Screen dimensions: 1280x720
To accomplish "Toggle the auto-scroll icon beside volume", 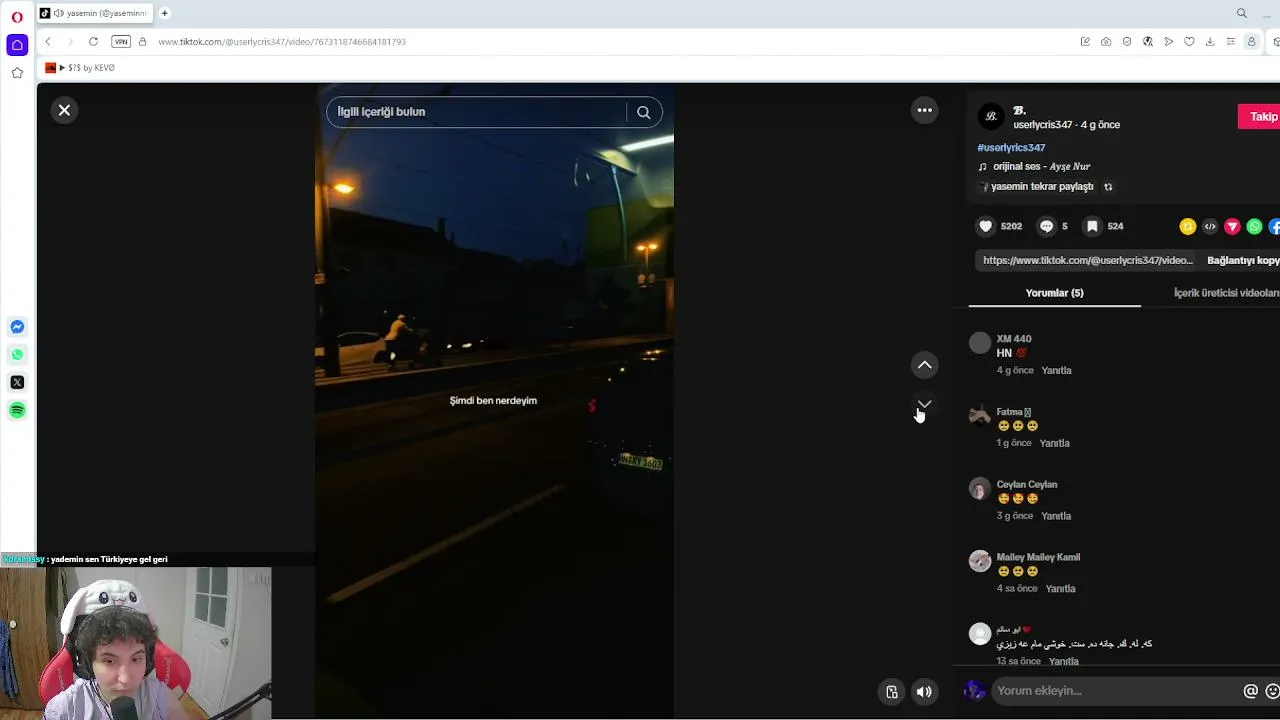I will pyautogui.click(x=892, y=692).
